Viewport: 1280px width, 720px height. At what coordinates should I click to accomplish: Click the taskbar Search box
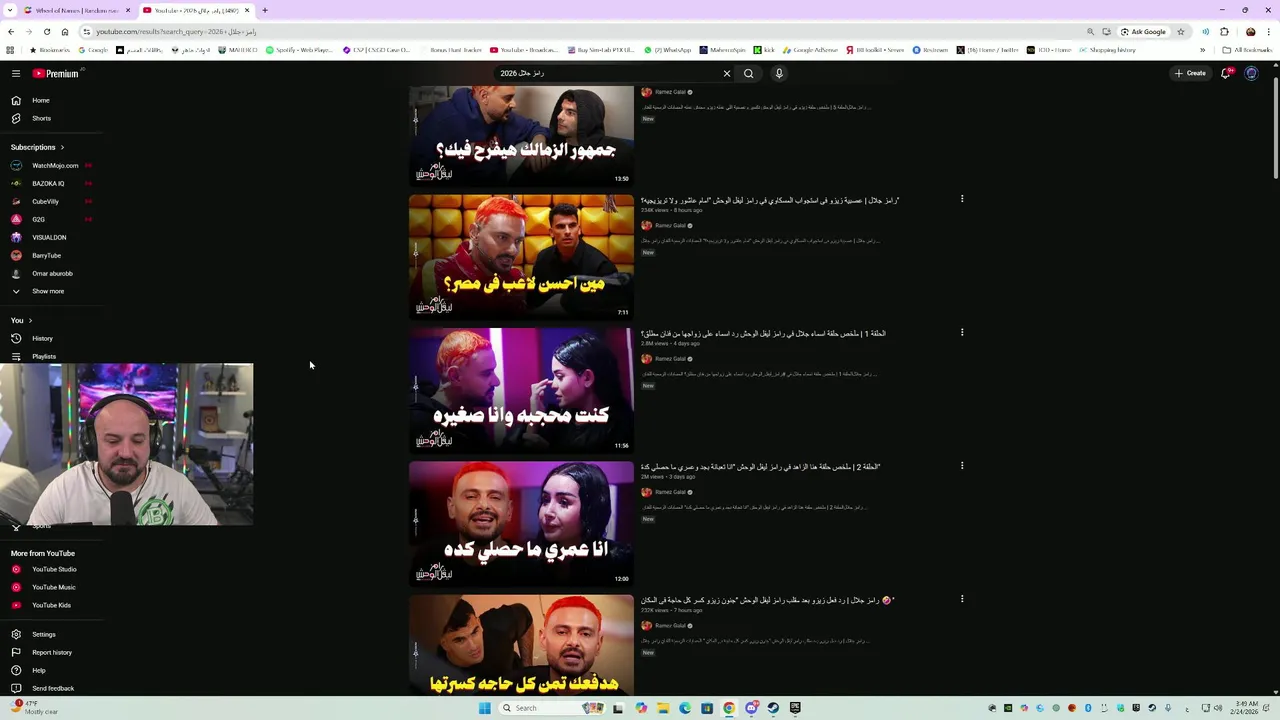[x=553, y=708]
